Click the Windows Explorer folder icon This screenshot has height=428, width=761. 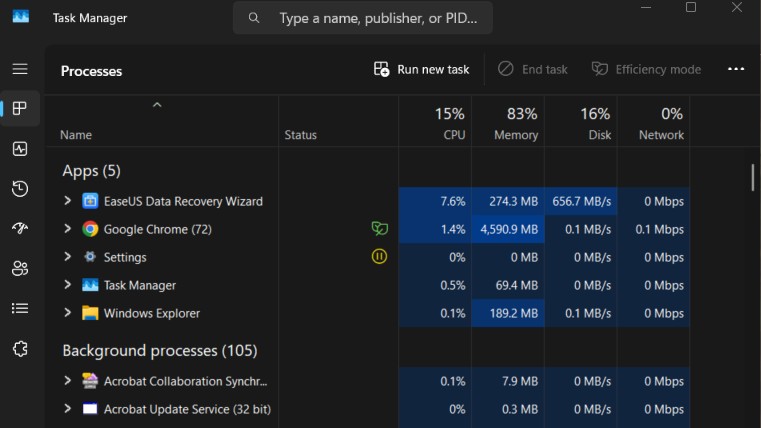pos(90,313)
